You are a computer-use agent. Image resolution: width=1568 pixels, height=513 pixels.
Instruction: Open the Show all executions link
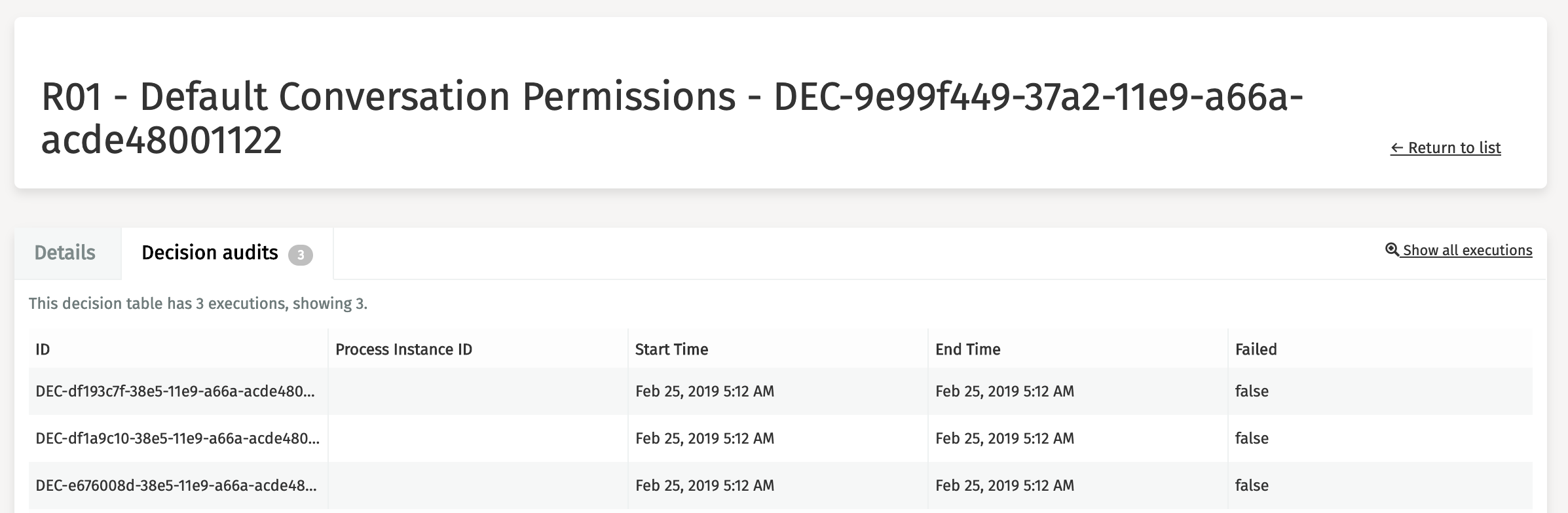1467,251
